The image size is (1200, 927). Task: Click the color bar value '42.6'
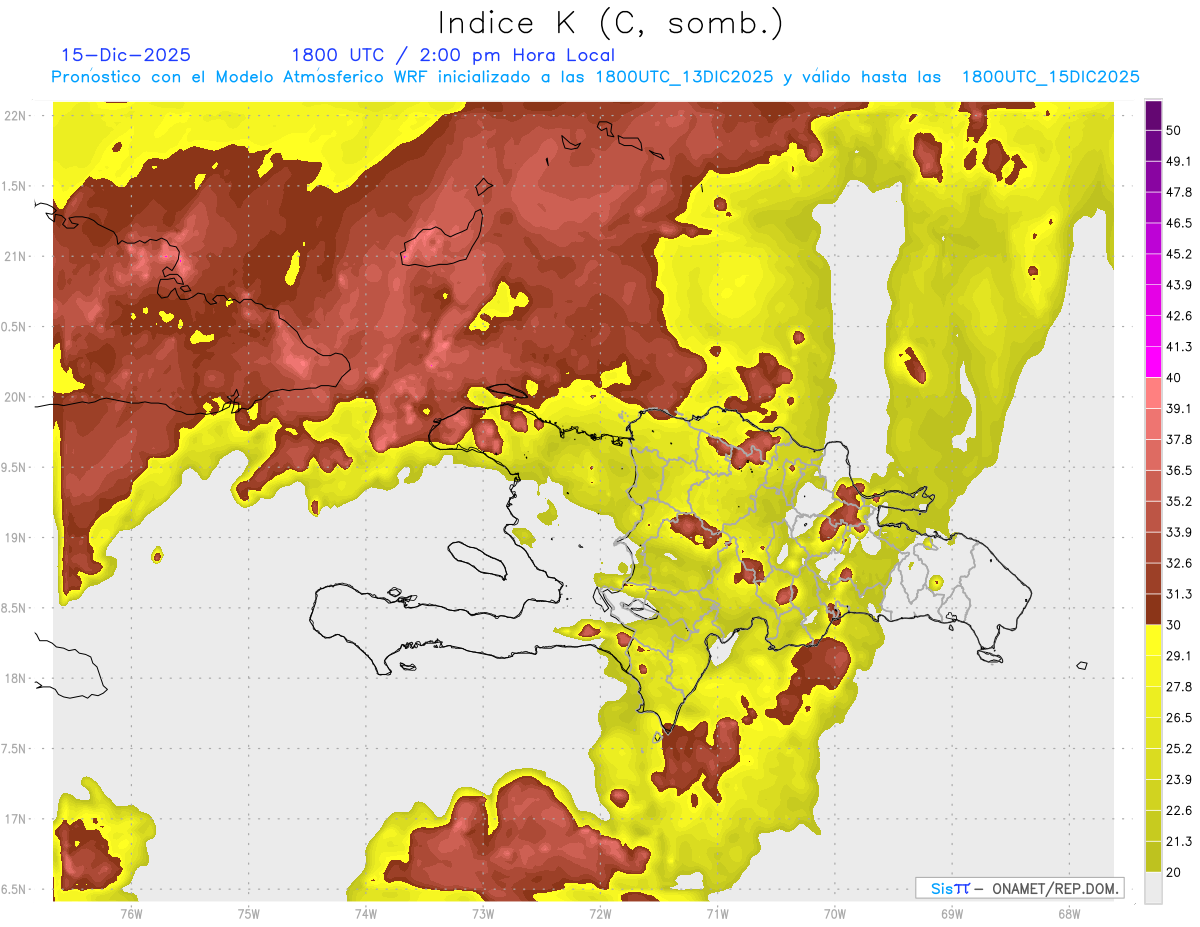(1179, 316)
